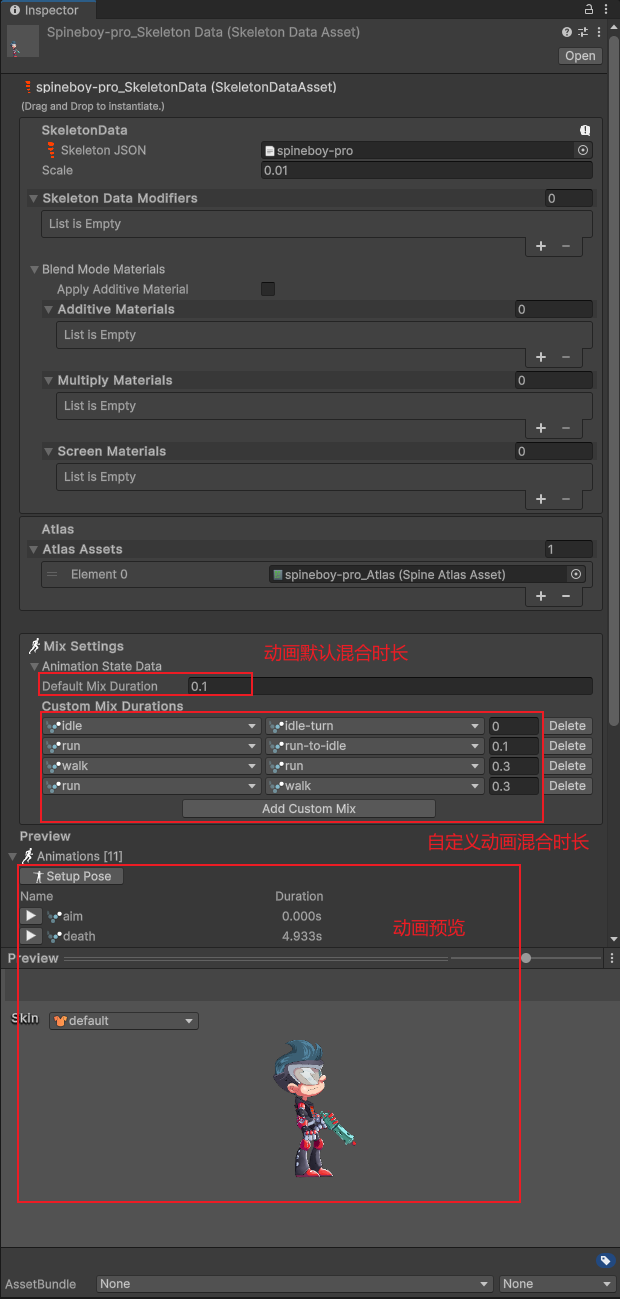Open the preset selector sliders icon
Screen dimensions: 620x1299
[x=582, y=32]
